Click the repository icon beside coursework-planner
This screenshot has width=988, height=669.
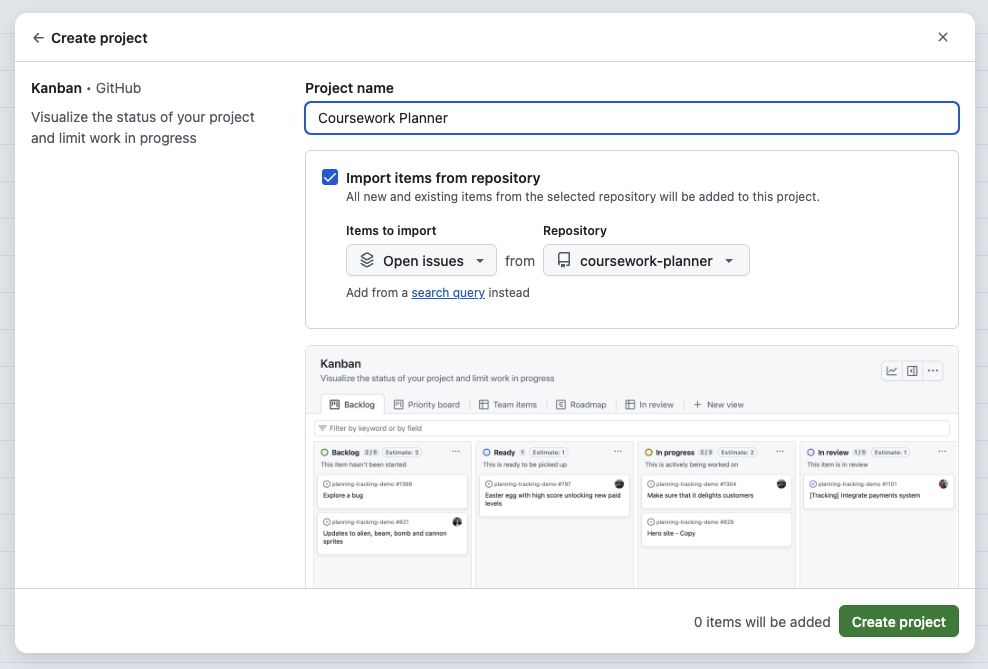tap(564, 260)
